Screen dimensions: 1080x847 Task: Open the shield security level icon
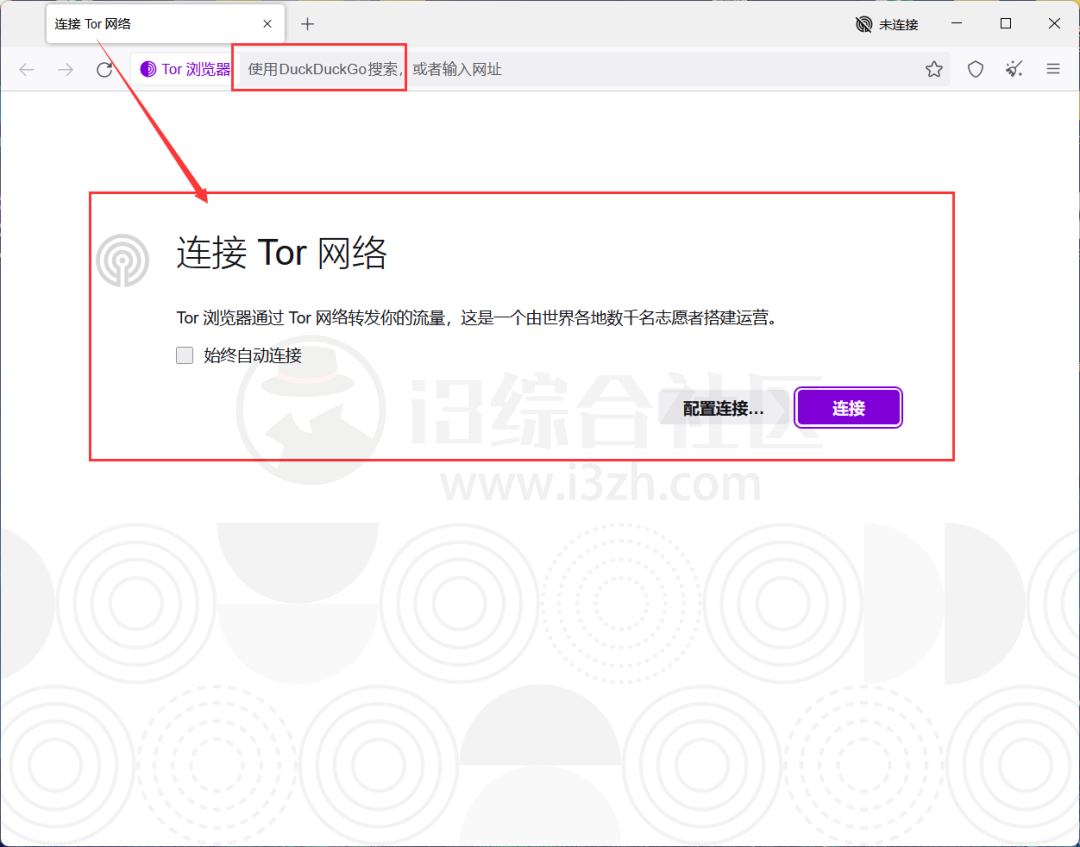point(975,69)
